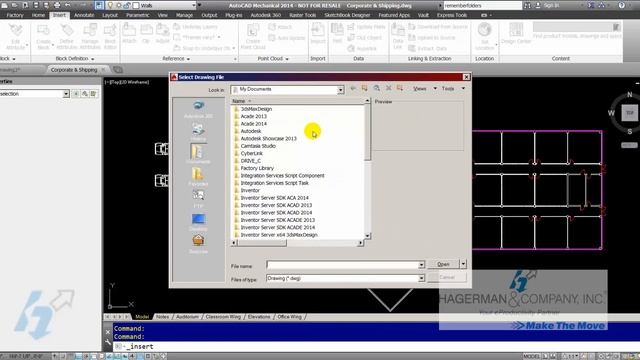
Task: Switch to the Corporate & Shipping drawing tab
Action: coord(74,70)
